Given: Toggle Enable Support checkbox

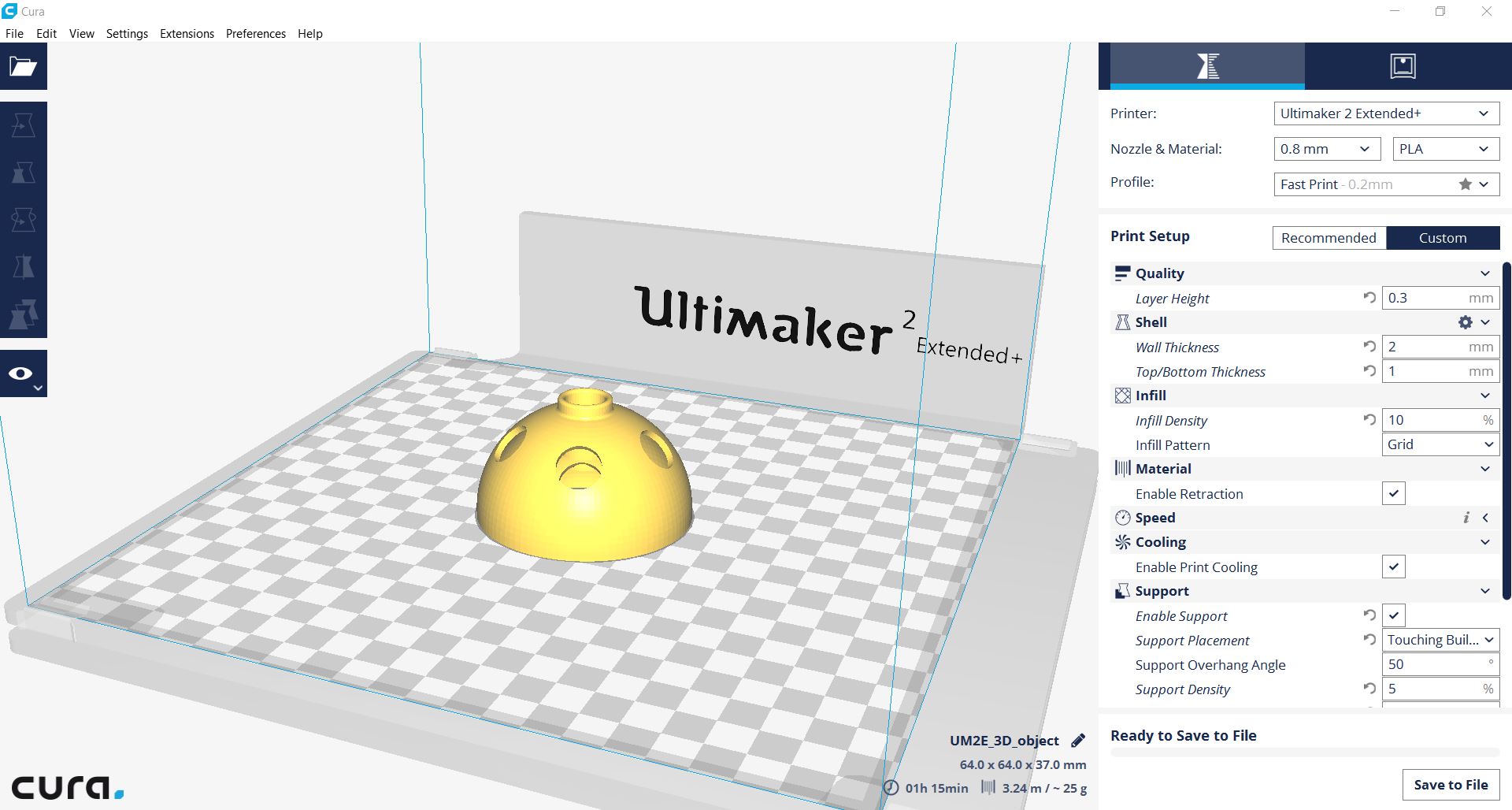Looking at the screenshot, I should 1393,615.
